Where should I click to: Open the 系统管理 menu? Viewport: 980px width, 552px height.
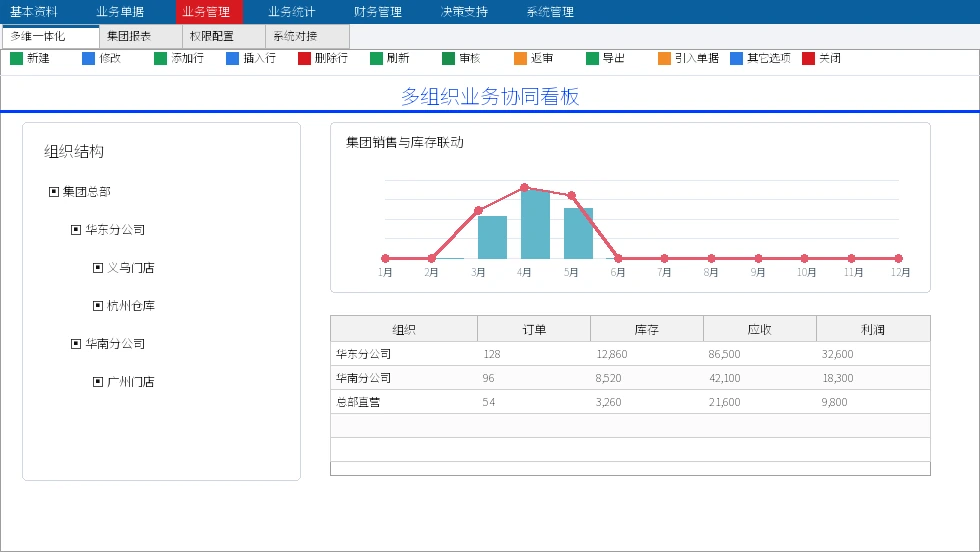point(551,12)
